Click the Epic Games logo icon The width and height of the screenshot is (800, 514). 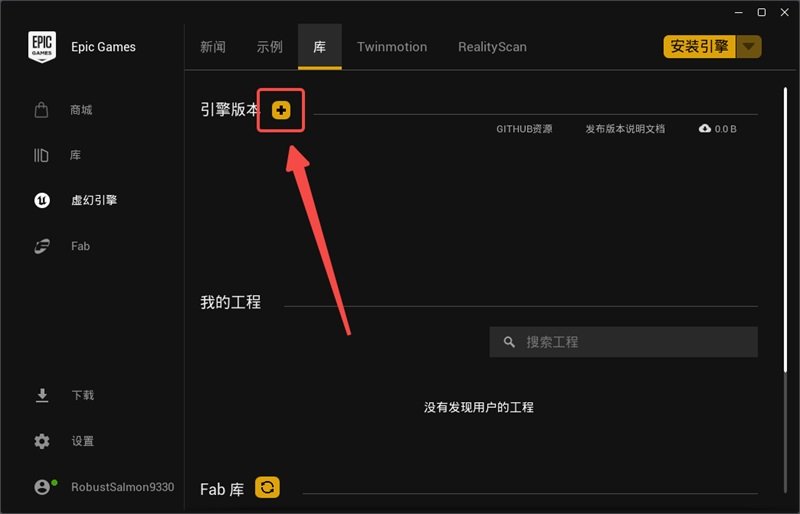click(42, 47)
